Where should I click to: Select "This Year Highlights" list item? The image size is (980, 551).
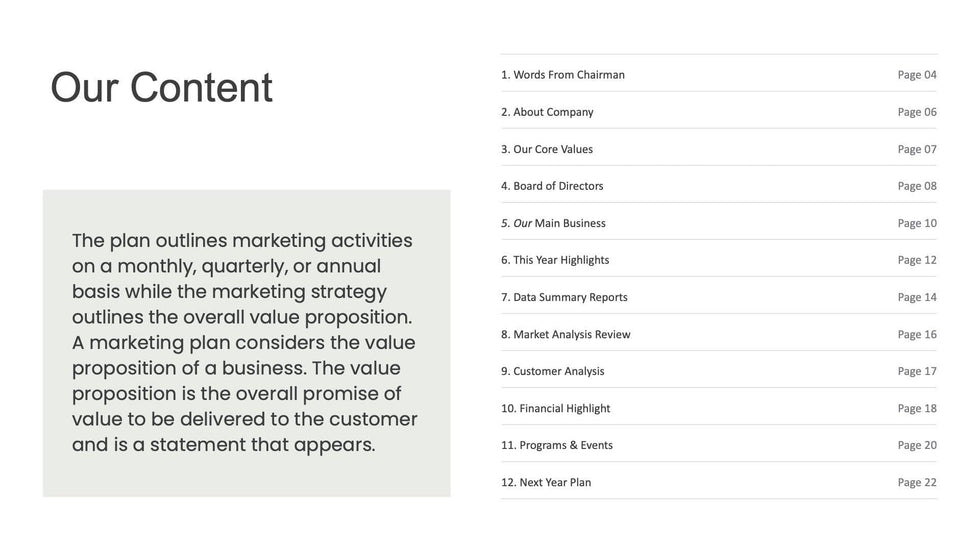[555, 260]
